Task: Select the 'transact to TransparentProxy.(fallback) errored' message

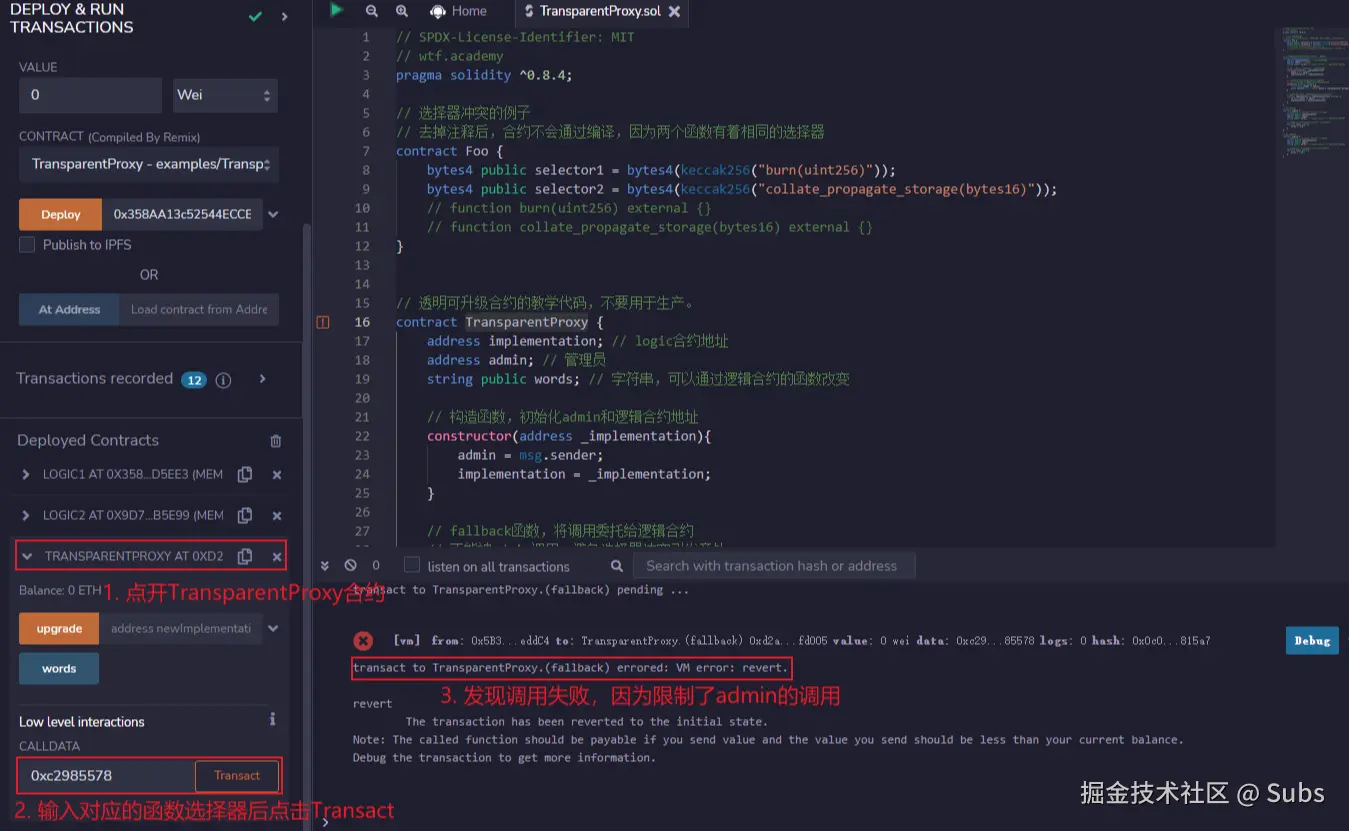Action: pos(570,668)
